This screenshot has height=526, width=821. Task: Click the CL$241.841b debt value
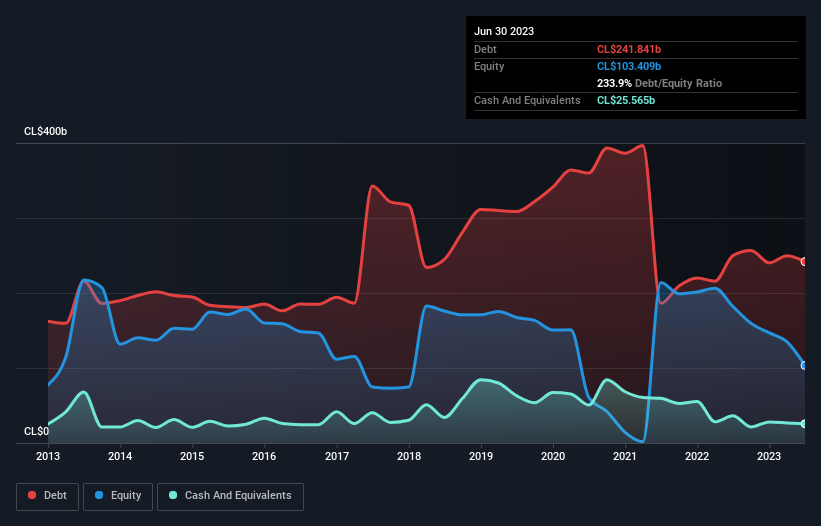pyautogui.click(x=629, y=49)
